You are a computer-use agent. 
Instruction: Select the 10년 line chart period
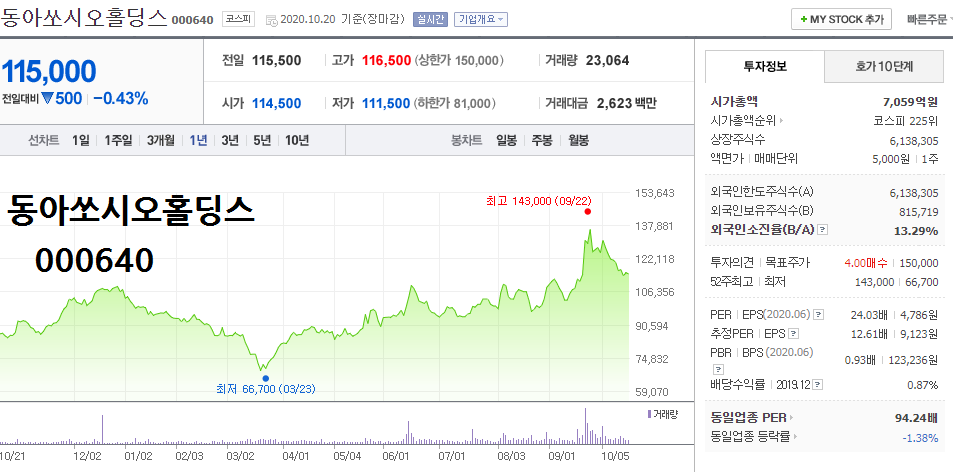(297, 140)
